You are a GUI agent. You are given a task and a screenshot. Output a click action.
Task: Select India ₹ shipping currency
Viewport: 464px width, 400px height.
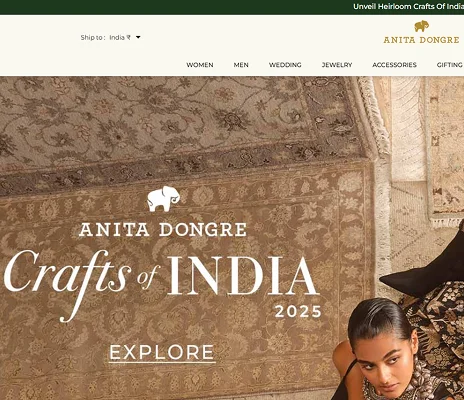point(120,37)
